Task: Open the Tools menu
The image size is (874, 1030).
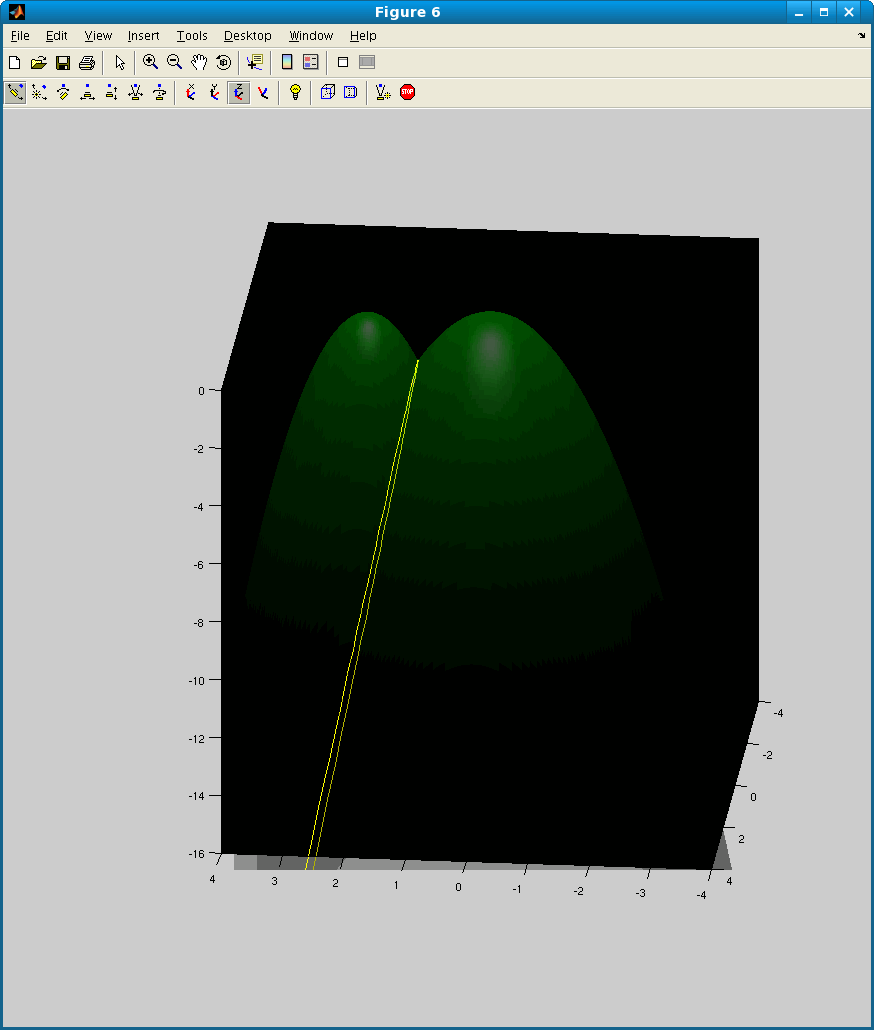Action: (192, 35)
